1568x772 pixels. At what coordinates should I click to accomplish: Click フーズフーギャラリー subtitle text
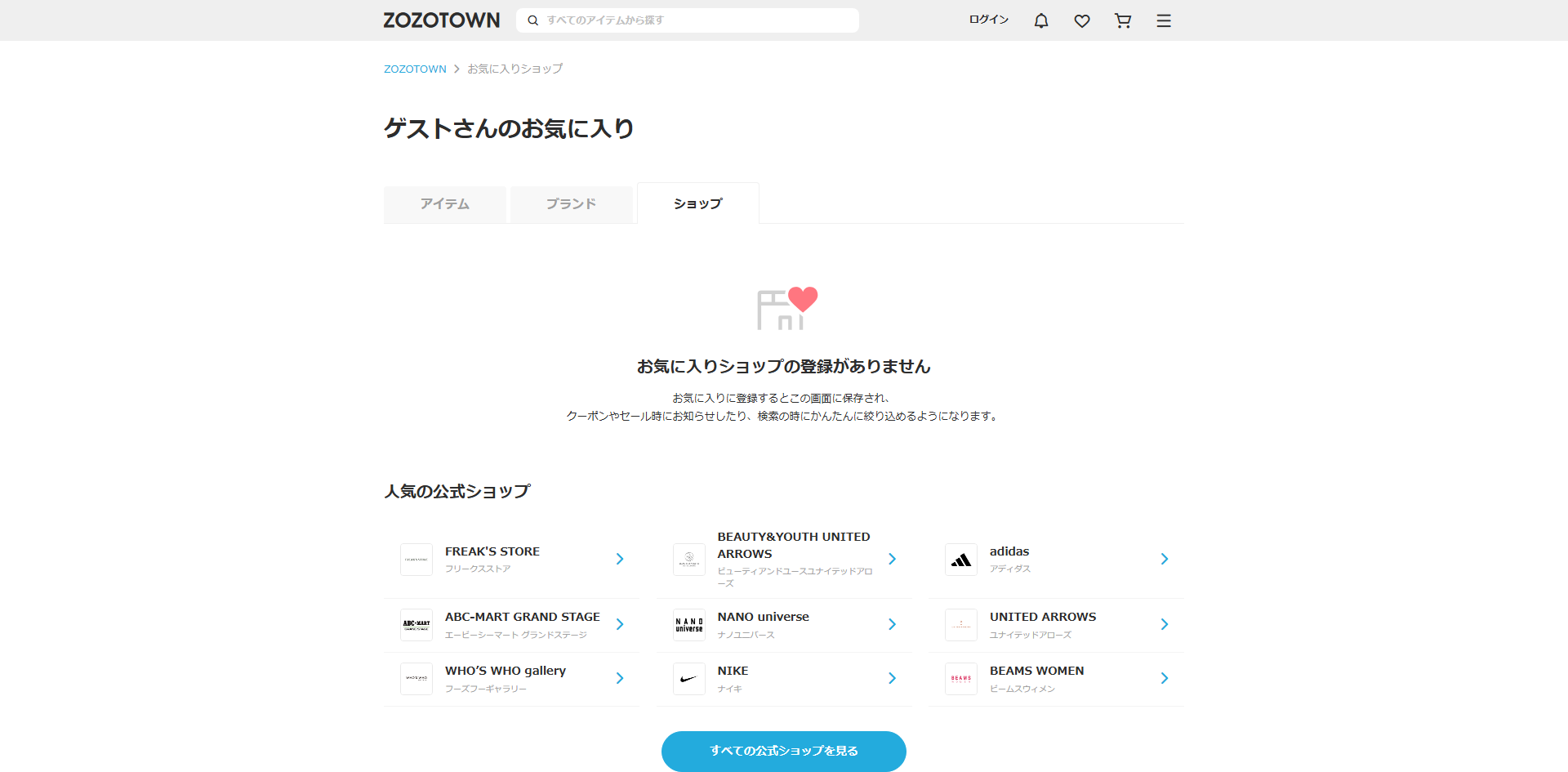(486, 689)
